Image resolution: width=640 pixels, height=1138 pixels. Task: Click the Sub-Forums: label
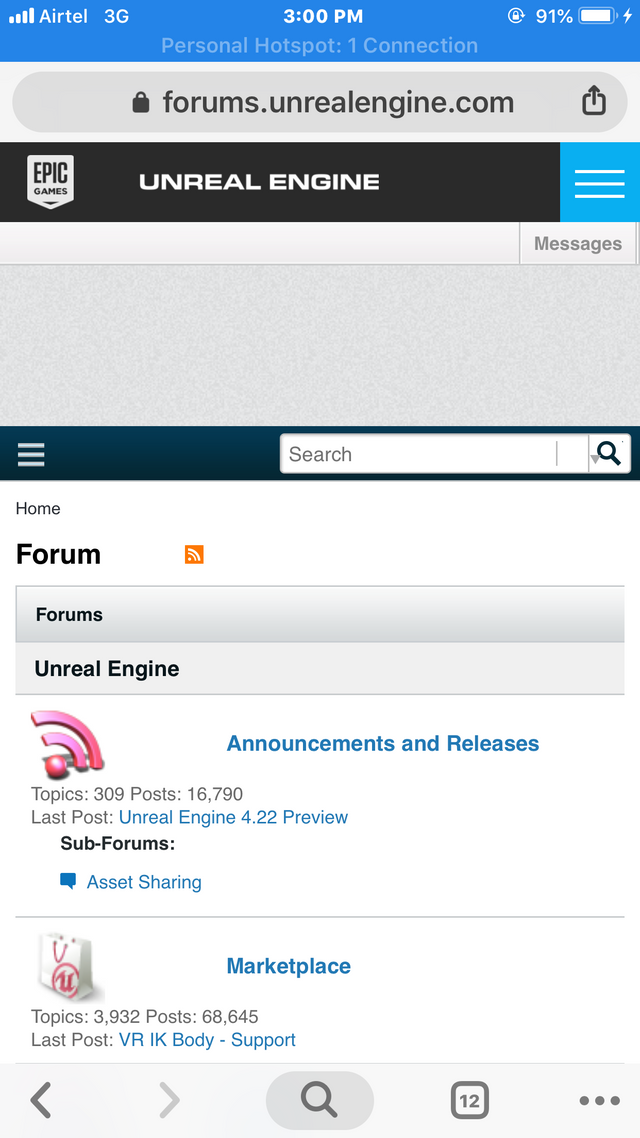point(118,844)
